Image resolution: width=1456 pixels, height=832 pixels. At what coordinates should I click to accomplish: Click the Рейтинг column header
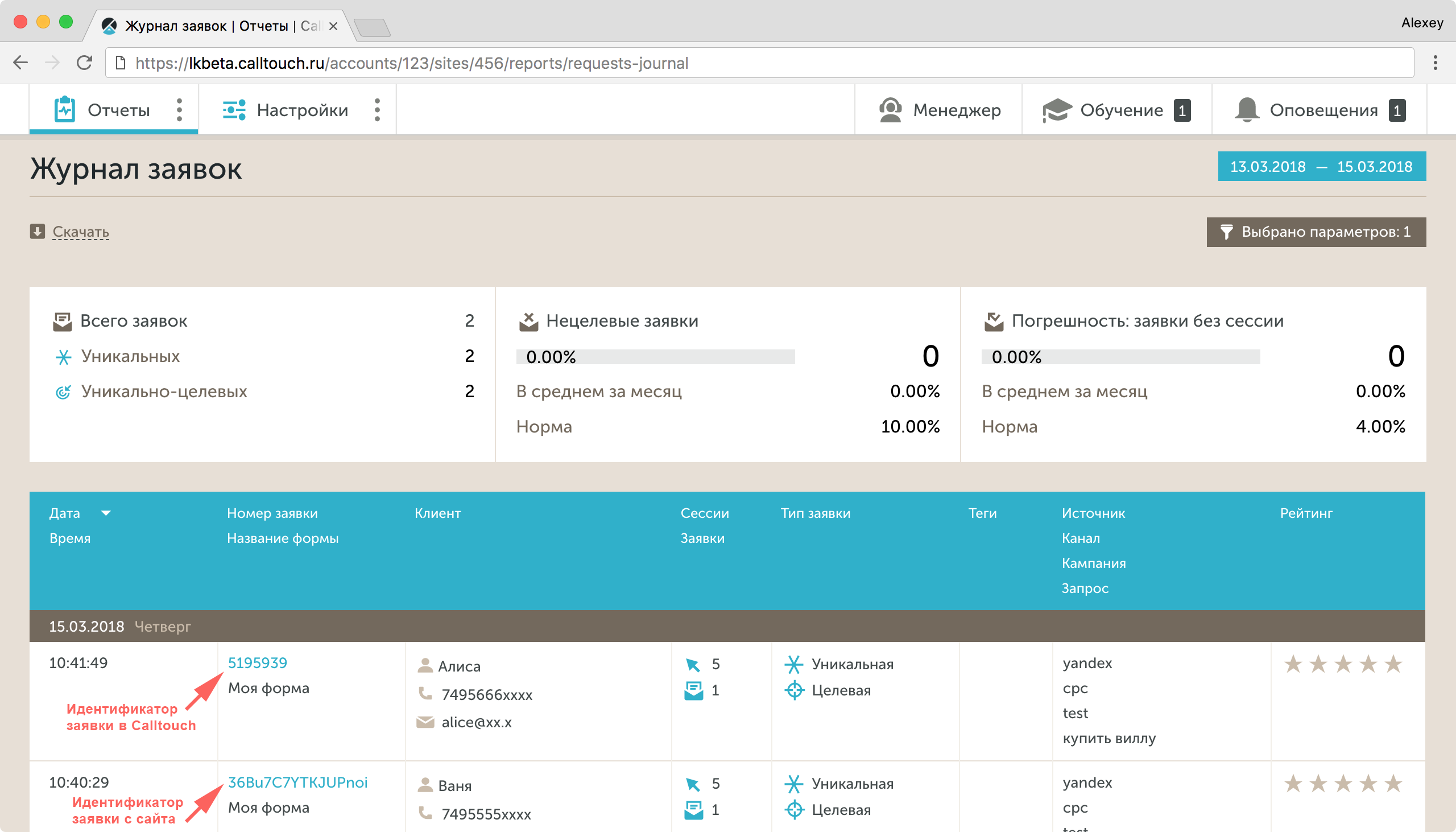pos(1306,513)
